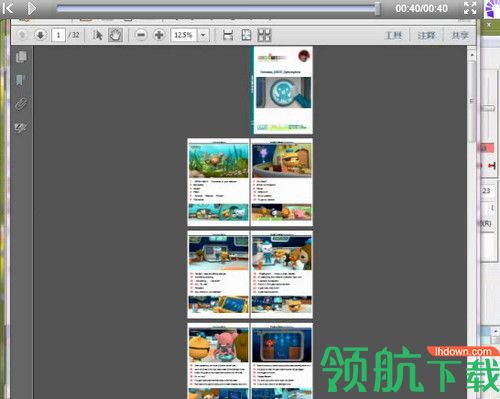
Task: Click the fit width scrolling icon
Action: [228, 35]
